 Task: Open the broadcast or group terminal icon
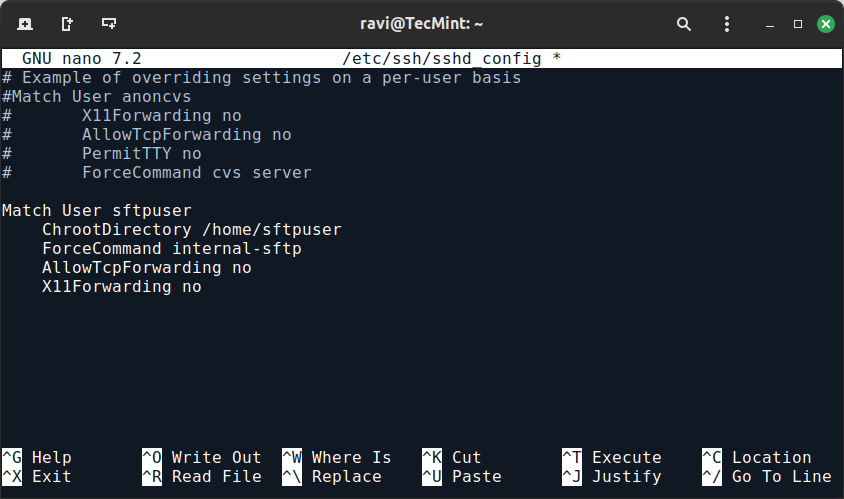point(109,24)
